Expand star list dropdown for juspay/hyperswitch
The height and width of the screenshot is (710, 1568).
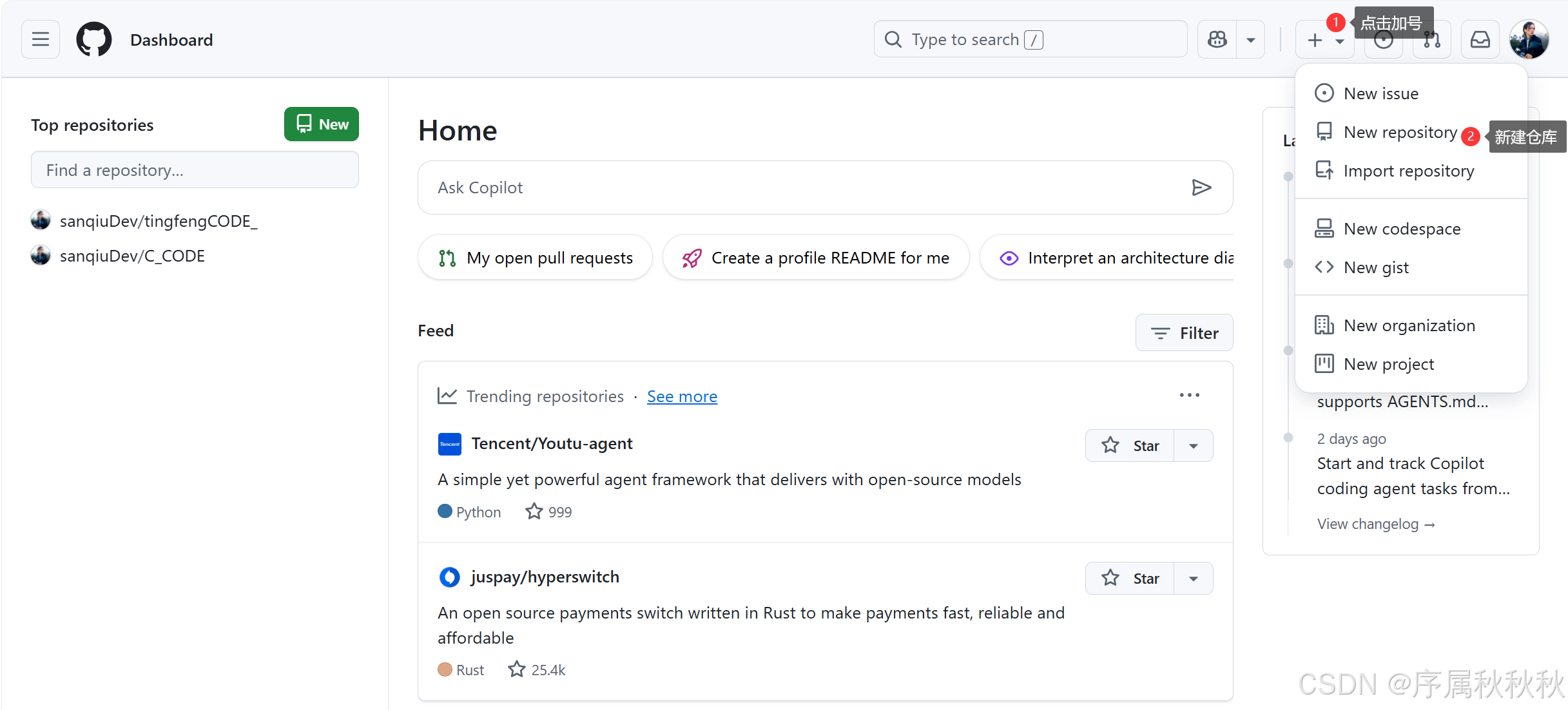1193,579
